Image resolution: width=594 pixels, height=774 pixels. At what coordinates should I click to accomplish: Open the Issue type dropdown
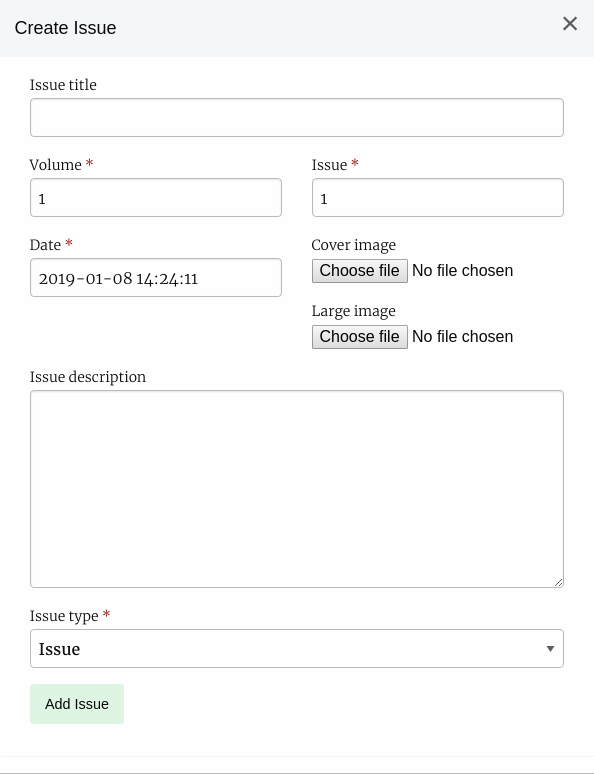point(297,649)
